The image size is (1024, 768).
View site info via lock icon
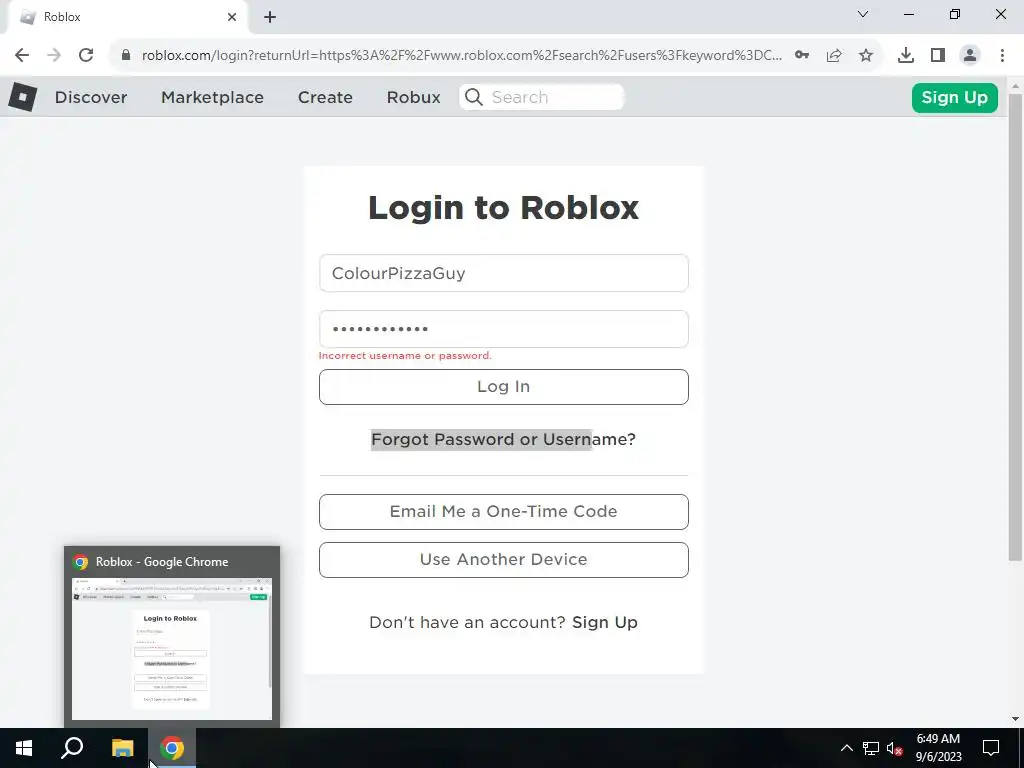tap(126, 56)
